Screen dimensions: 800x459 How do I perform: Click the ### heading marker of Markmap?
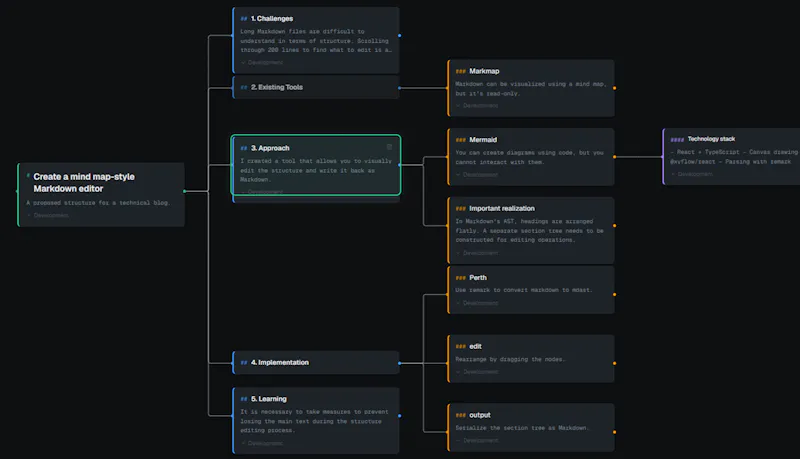click(461, 71)
